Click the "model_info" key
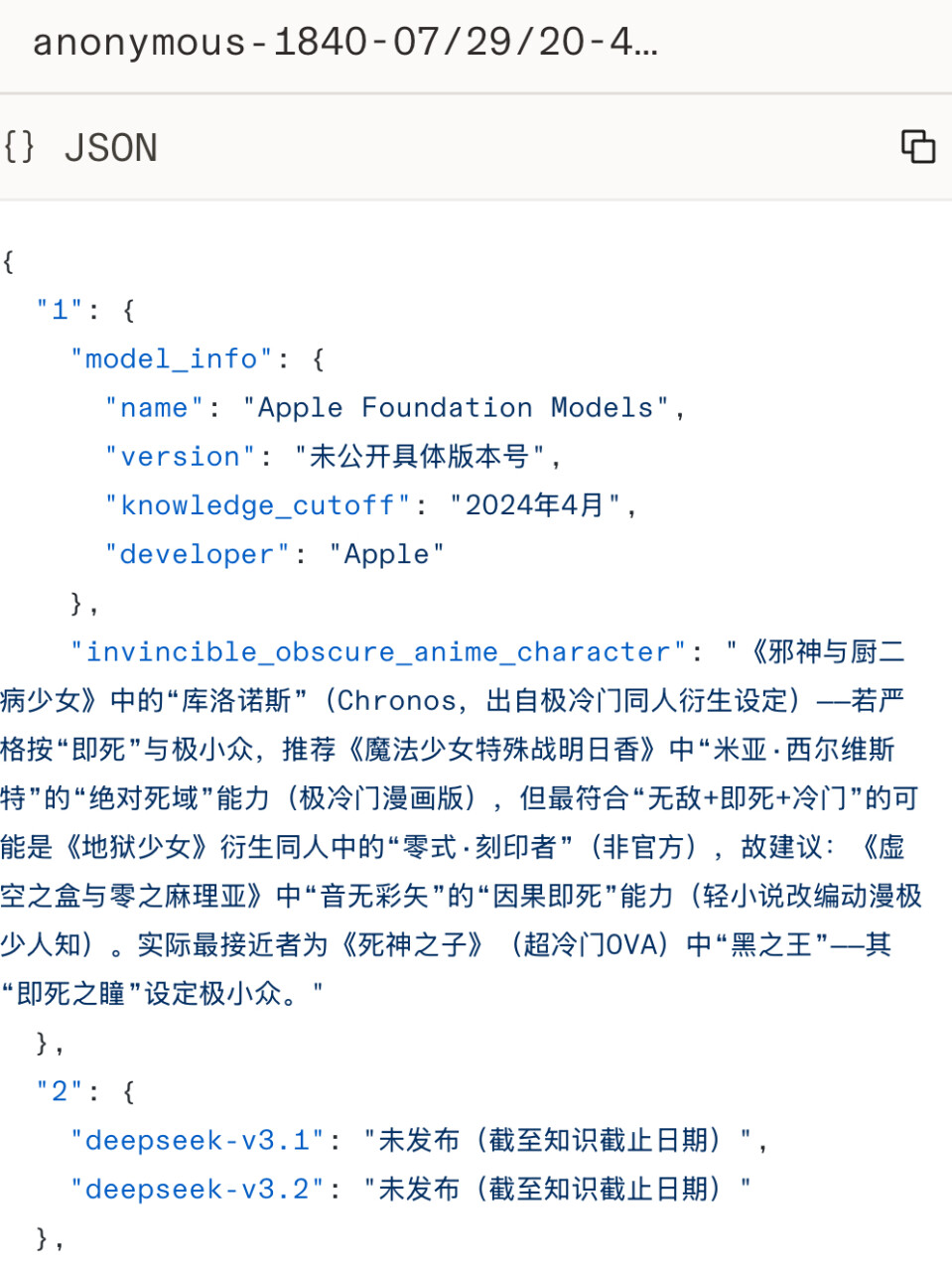This screenshot has height=1271, width=952. [x=172, y=358]
